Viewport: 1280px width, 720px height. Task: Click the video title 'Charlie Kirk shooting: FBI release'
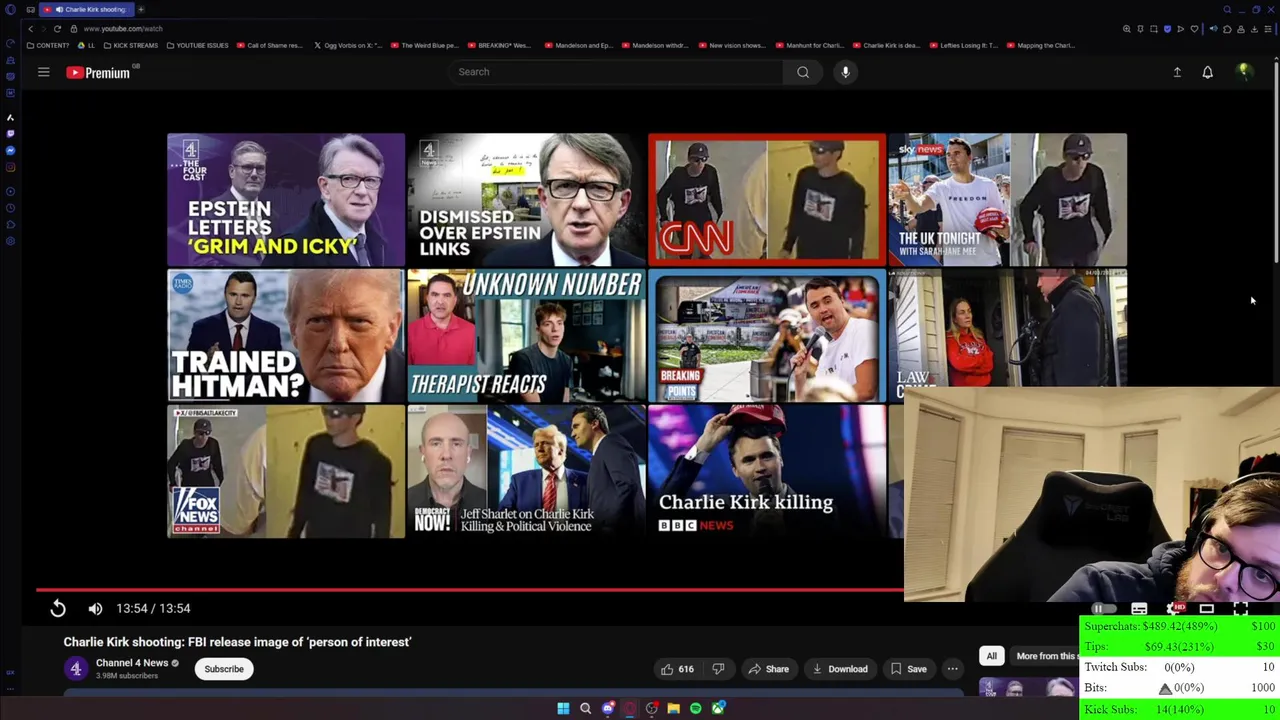click(x=237, y=642)
